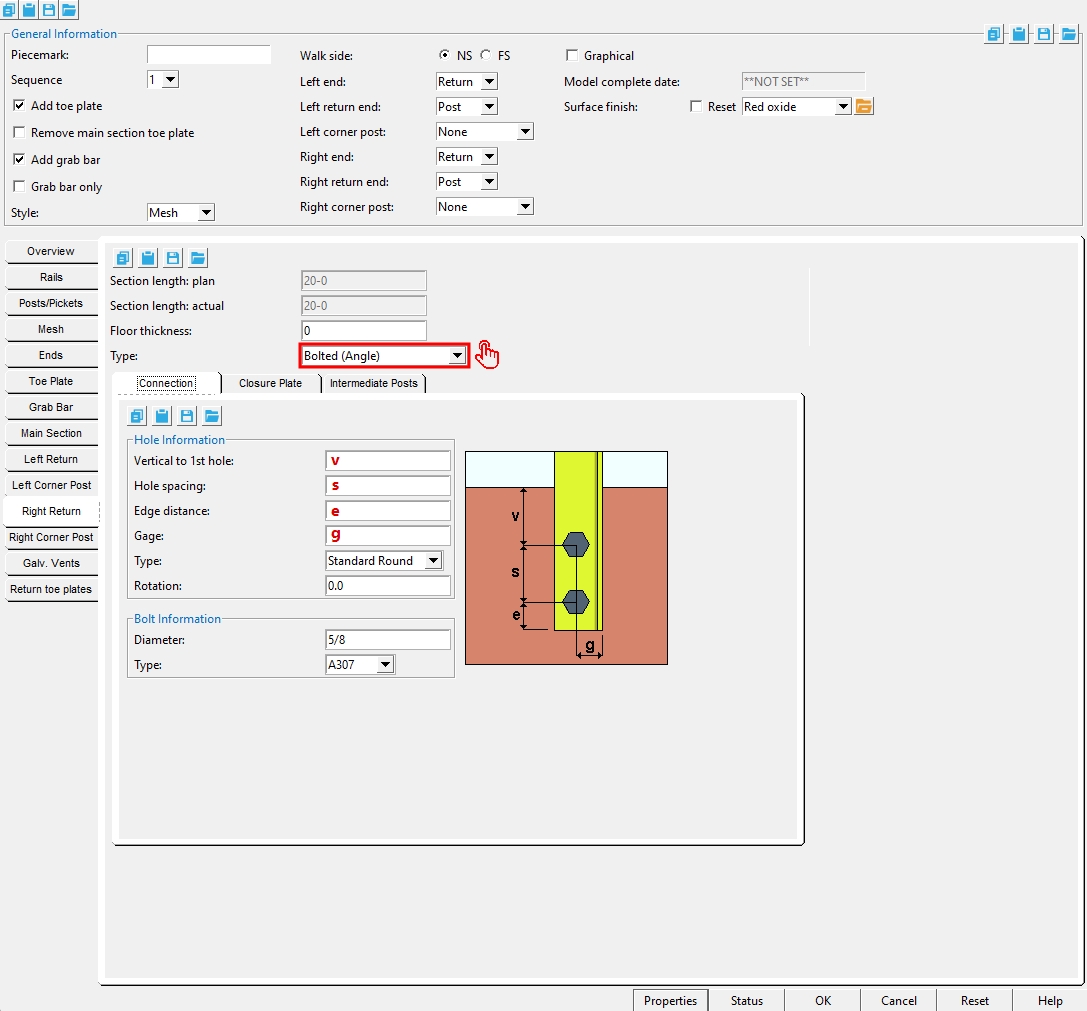Screen dimensions: 1087x1011
Task: Uncheck the Add grab bar option
Action: click(x=19, y=159)
